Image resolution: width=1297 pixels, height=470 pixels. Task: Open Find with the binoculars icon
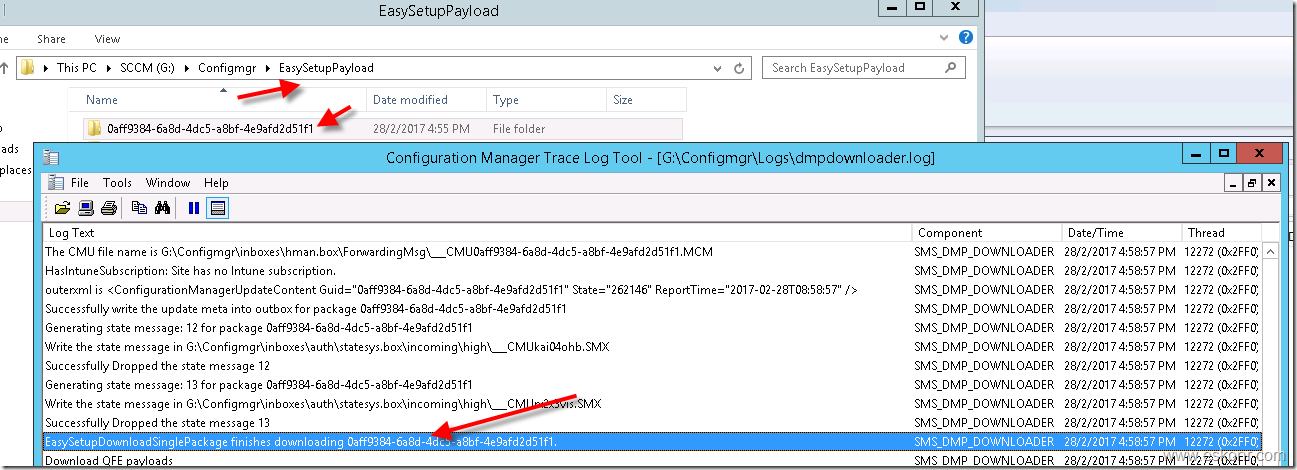pos(162,208)
